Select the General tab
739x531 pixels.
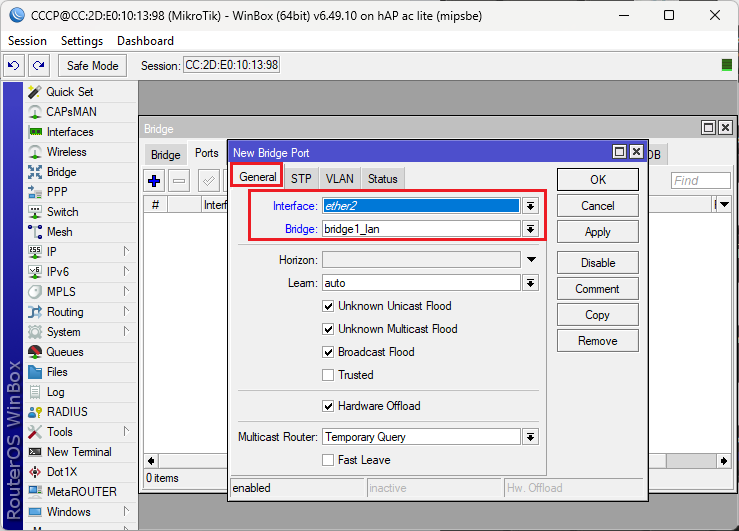click(x=257, y=177)
